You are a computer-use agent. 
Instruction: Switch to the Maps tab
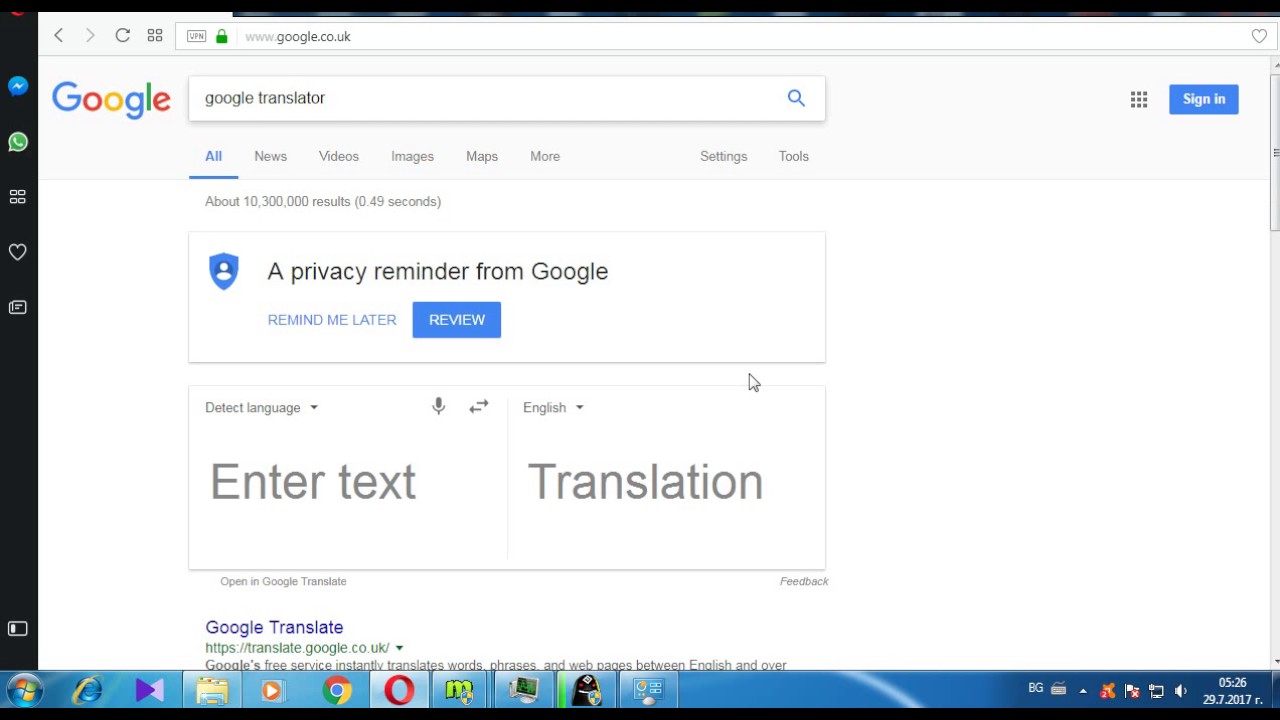tap(482, 156)
